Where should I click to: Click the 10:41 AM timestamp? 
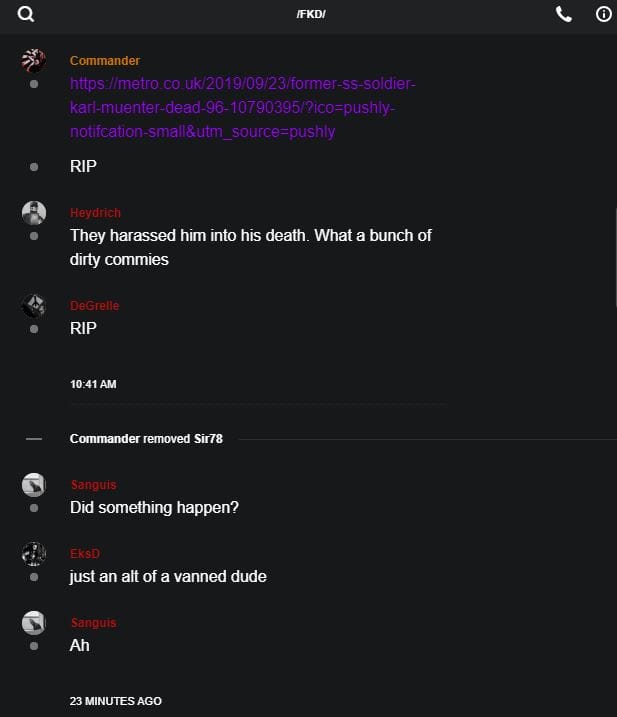pyautogui.click(x=93, y=384)
